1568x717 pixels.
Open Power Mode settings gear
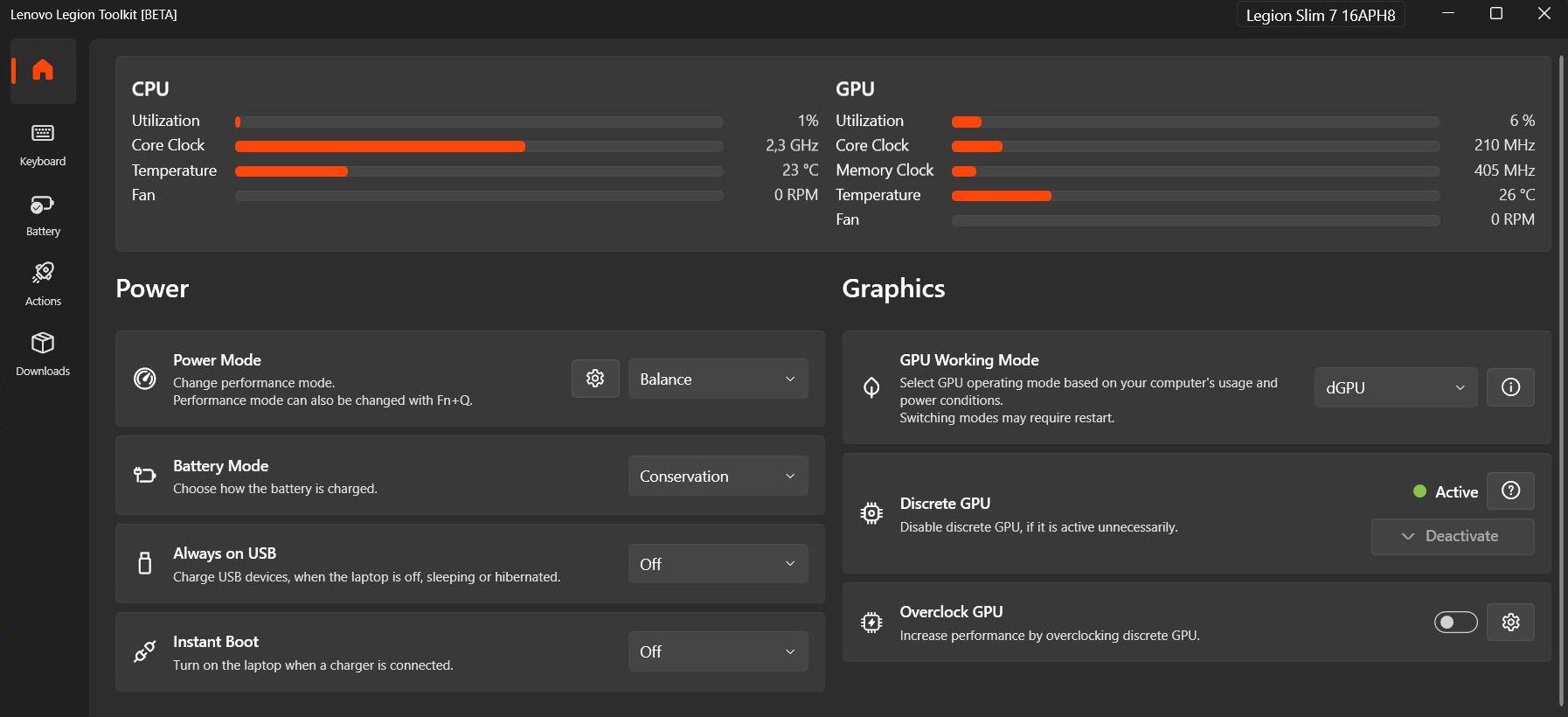click(x=595, y=379)
